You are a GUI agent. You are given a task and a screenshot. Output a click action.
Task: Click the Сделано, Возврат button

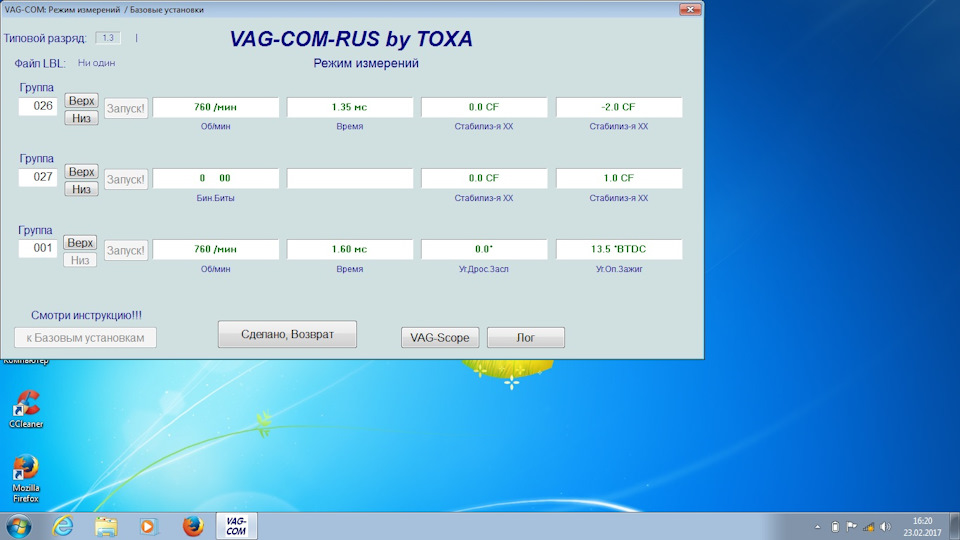pyautogui.click(x=287, y=334)
